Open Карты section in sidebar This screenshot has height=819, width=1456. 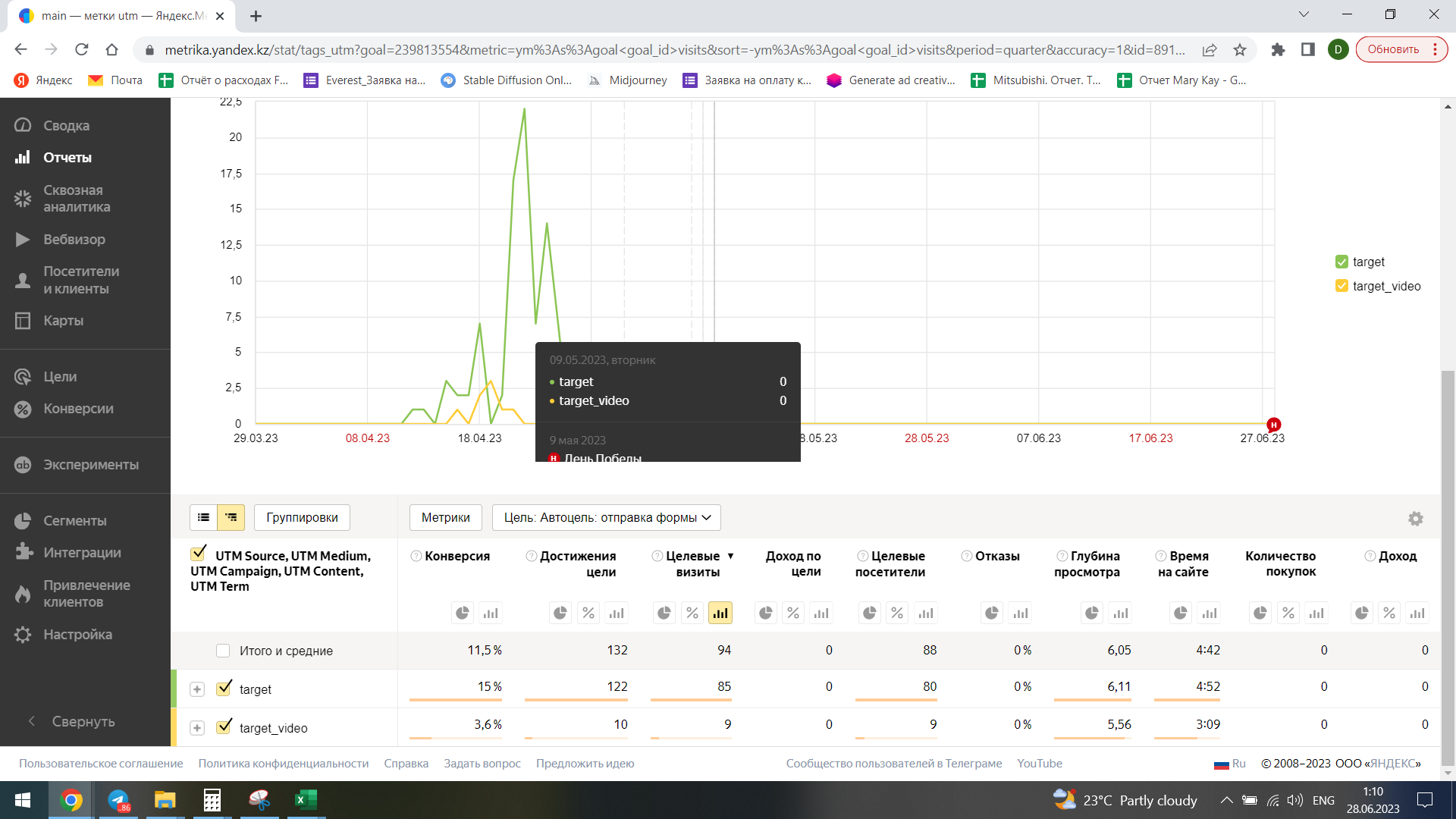coord(63,320)
